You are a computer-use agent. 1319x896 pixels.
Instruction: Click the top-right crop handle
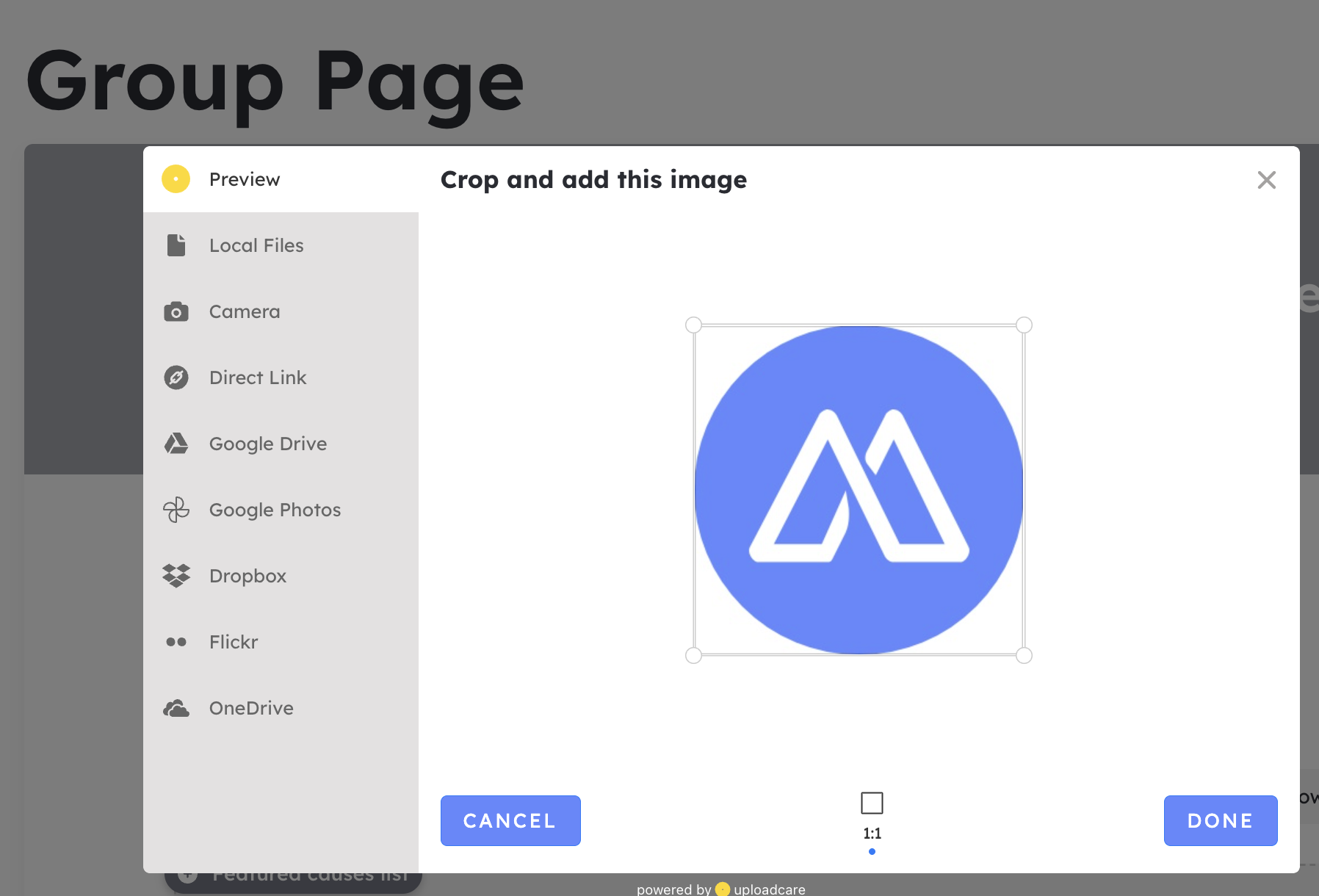1024,325
